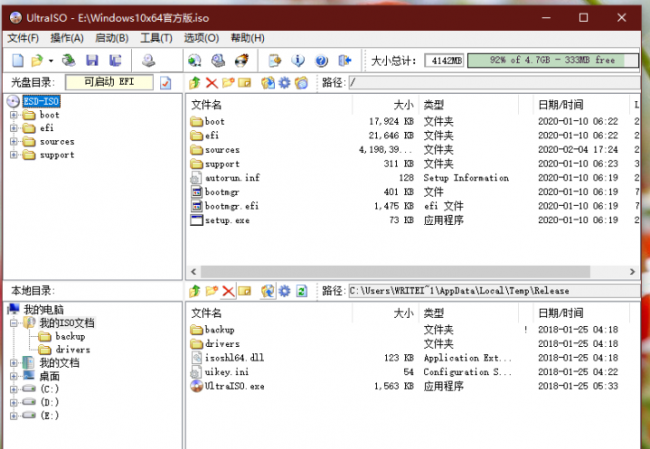Viewport: 650px width, 449px height.
Task: Click the Open CD/DVD disc toolbar icon
Action: pos(69,61)
